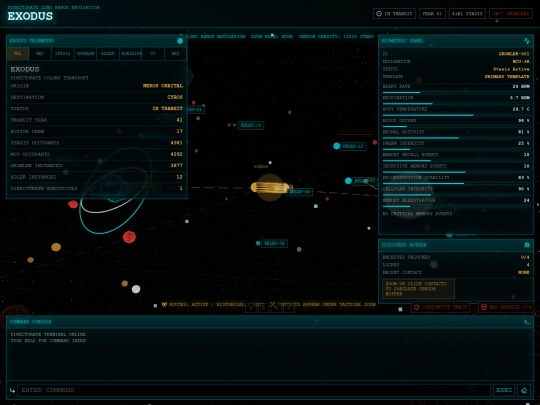The width and height of the screenshot is (540, 405).
Task: Click the Continuity Trace shield icon
Action: (x=416, y=307)
